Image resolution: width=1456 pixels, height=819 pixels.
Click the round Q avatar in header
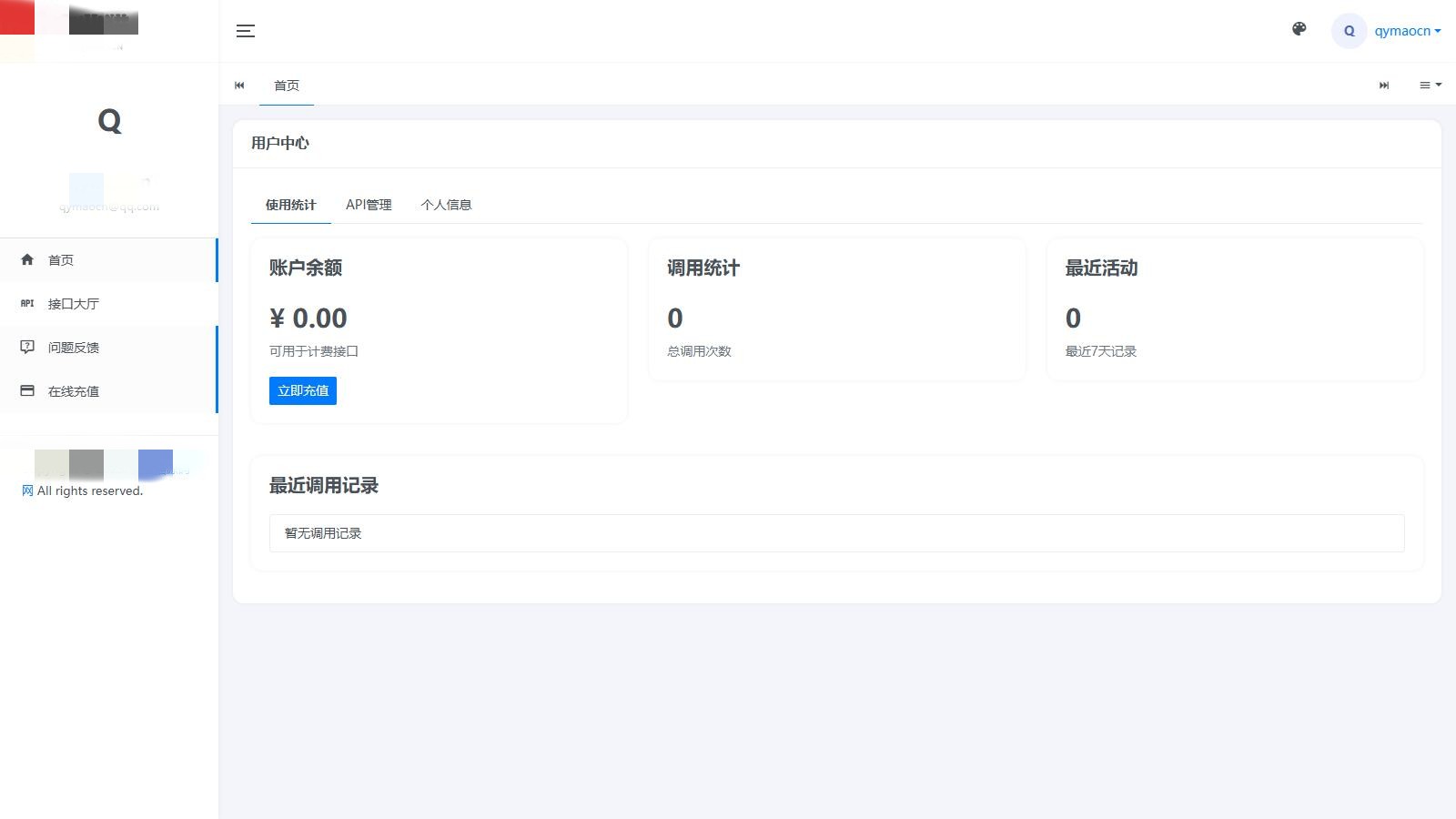point(1349,31)
